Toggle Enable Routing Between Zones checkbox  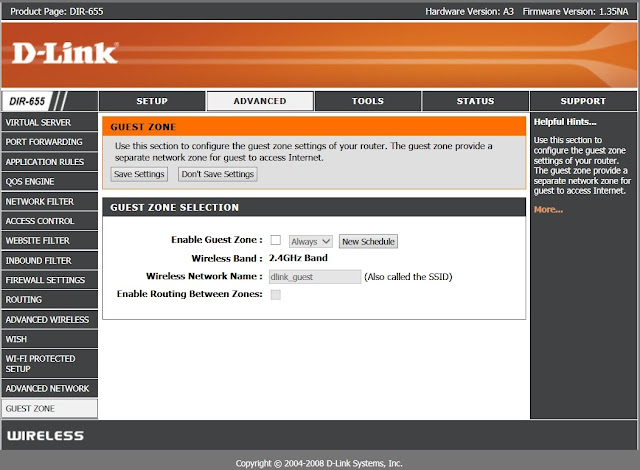coord(276,295)
